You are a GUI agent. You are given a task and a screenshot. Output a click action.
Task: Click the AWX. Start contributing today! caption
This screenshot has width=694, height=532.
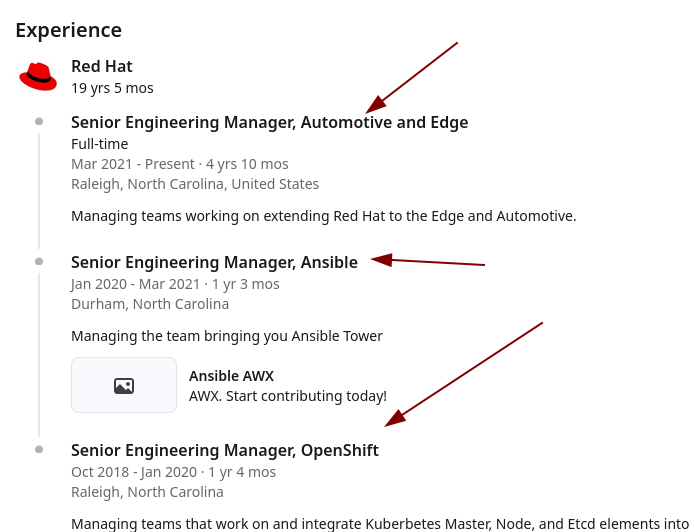[287, 396]
